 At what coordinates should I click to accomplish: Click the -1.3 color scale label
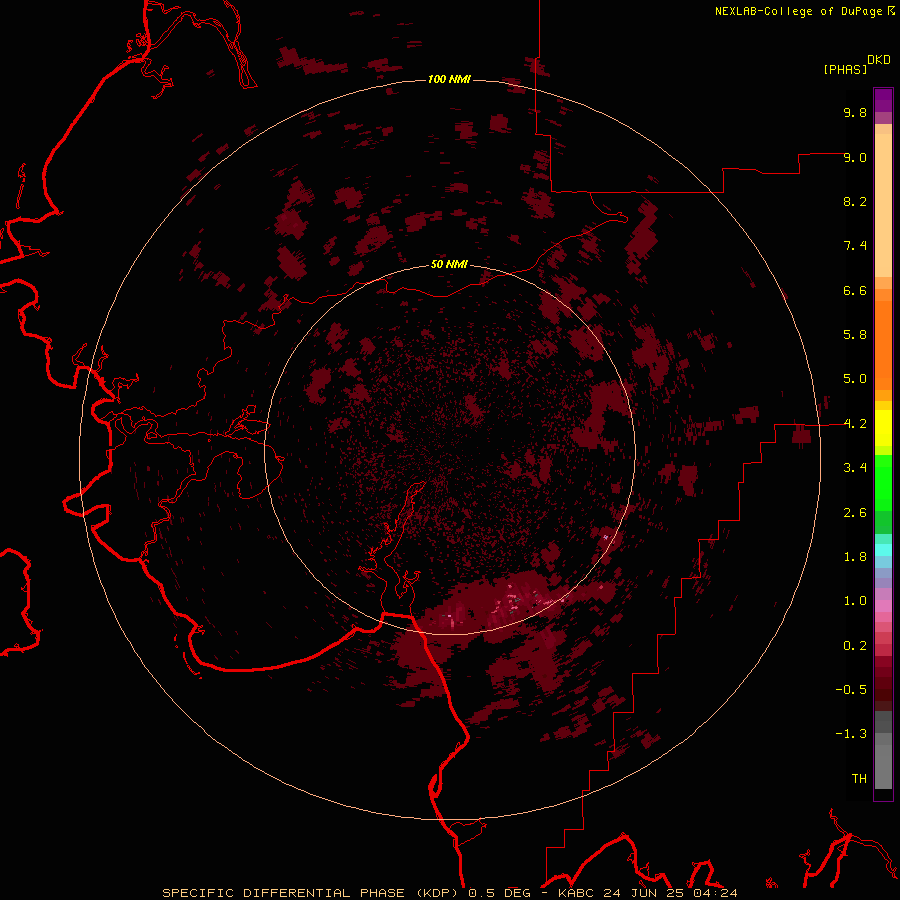pos(851,734)
